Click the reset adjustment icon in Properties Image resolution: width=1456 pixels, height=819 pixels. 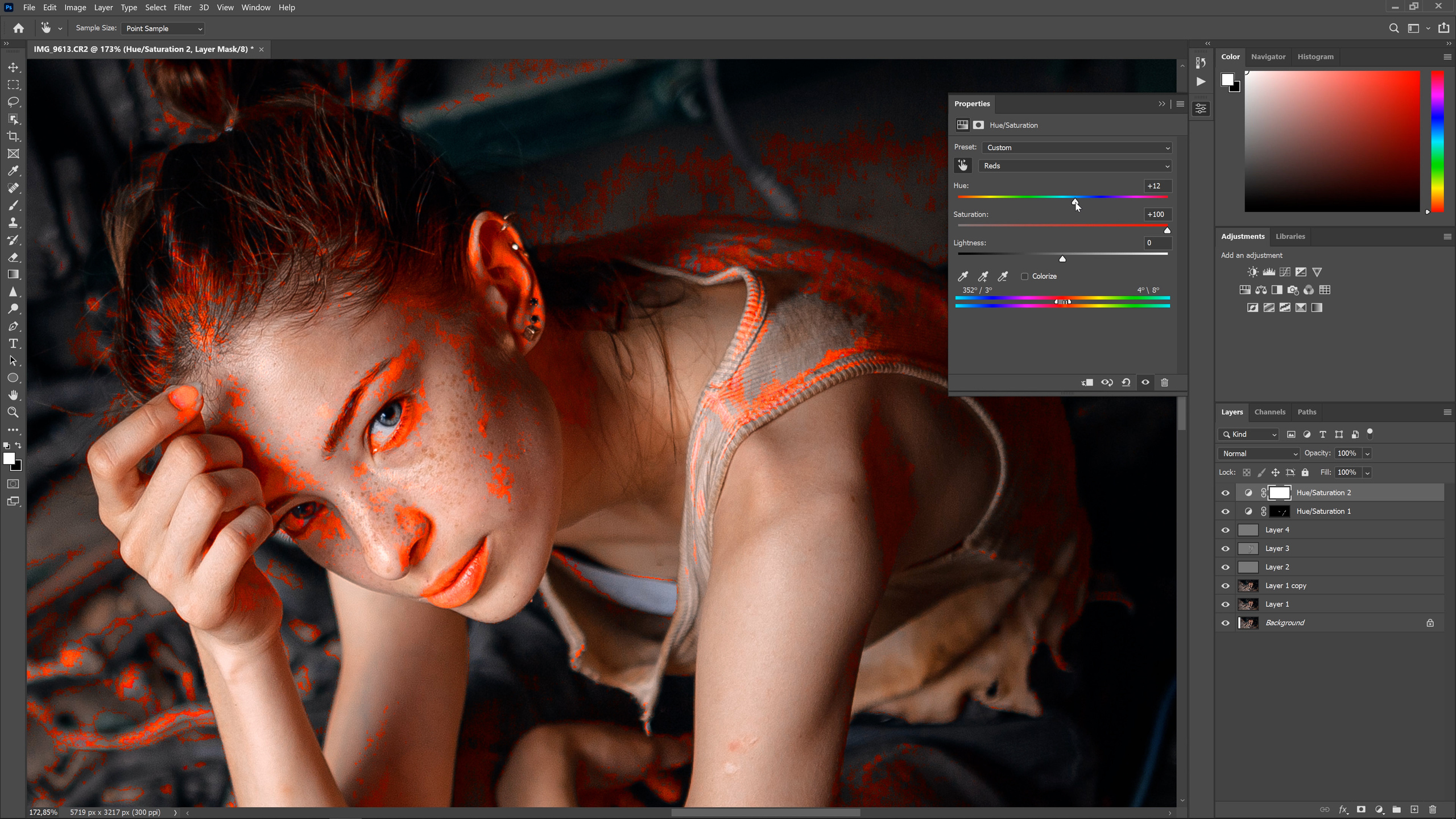1126,382
